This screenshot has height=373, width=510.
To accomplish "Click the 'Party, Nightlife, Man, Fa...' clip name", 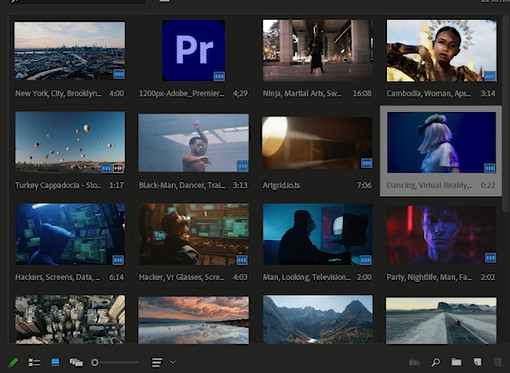I will [x=429, y=277].
